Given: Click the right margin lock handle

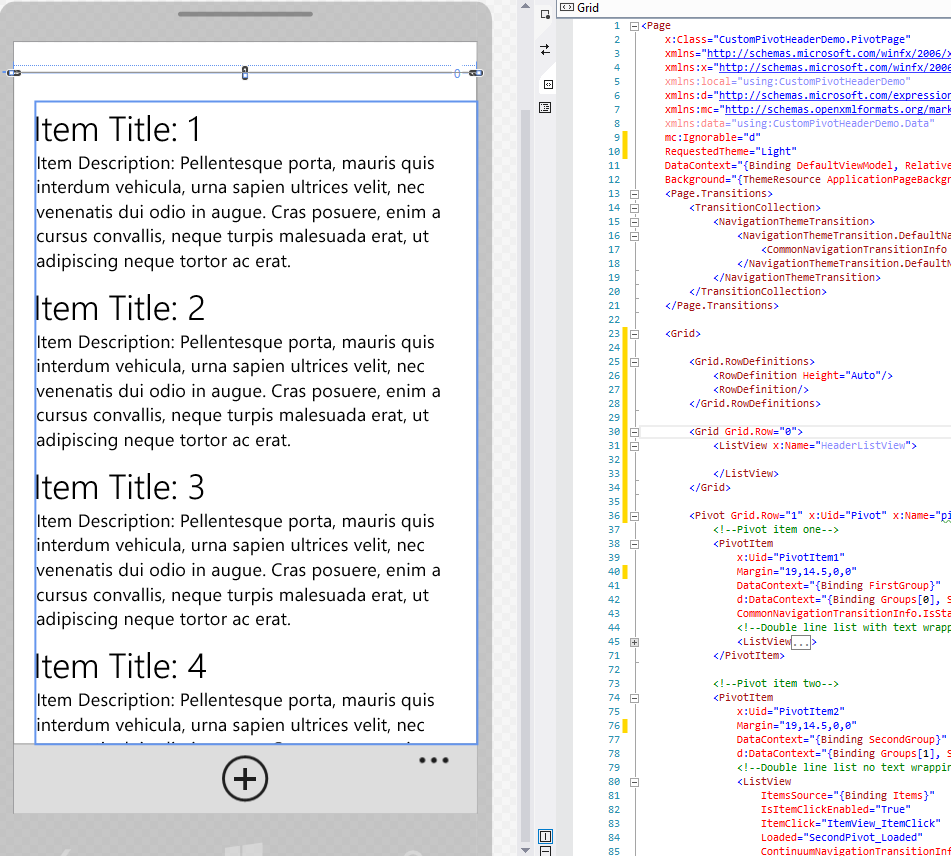Looking at the screenshot, I should [476, 72].
